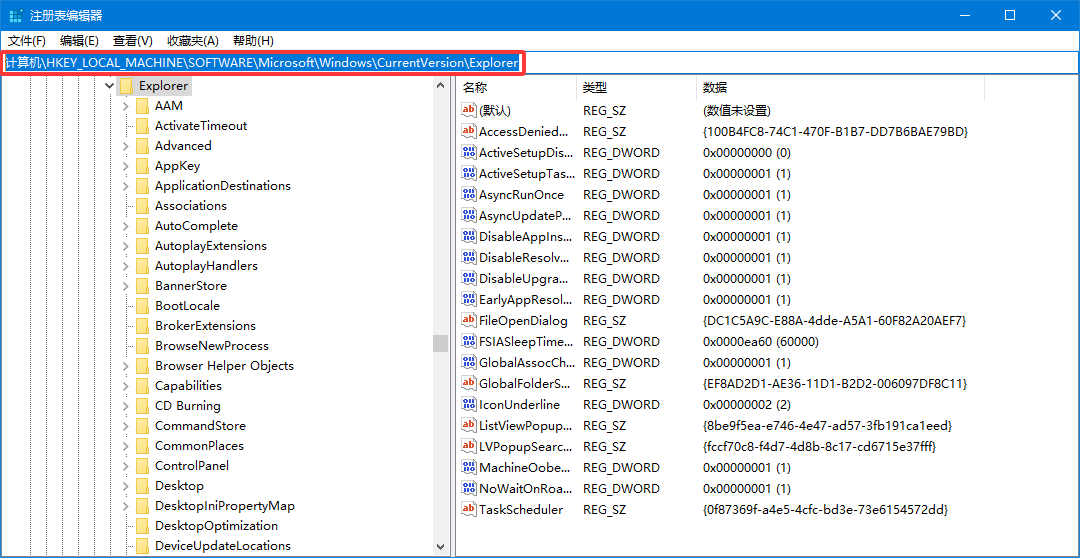Click the IconUnderline DWORD value icon
This screenshot has width=1080, height=558.
tap(468, 404)
